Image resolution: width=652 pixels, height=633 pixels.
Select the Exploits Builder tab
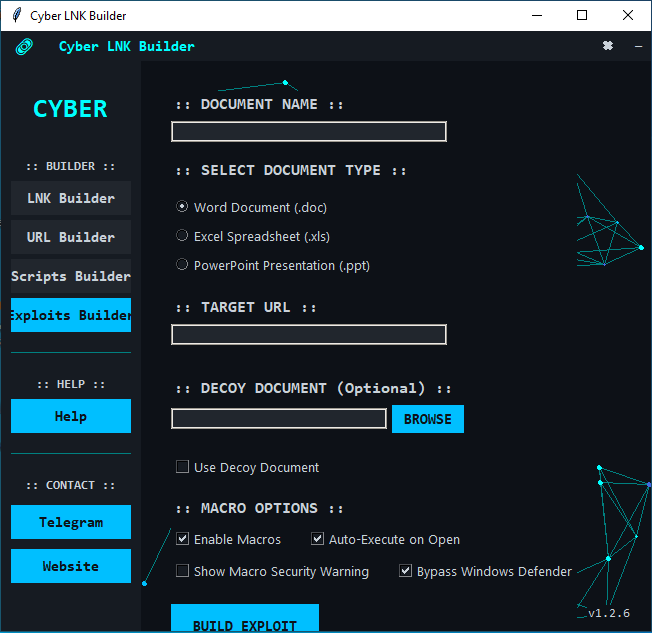coord(71,315)
